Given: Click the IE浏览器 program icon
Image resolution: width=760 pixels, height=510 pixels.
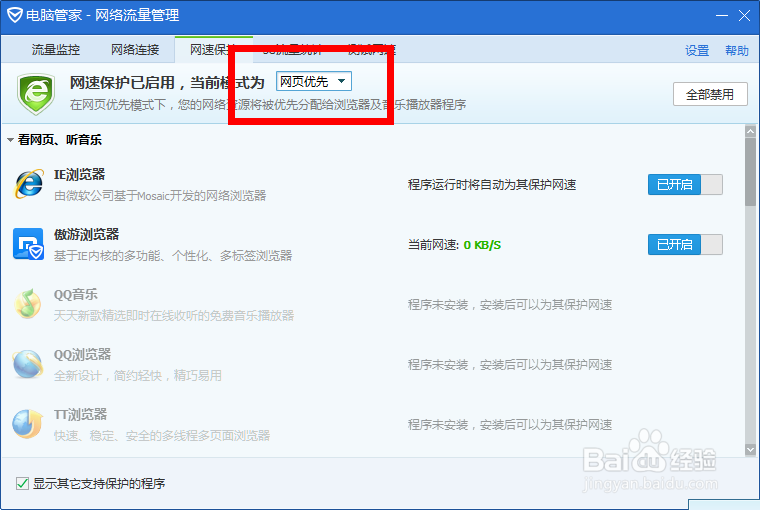Looking at the screenshot, I should (29, 185).
